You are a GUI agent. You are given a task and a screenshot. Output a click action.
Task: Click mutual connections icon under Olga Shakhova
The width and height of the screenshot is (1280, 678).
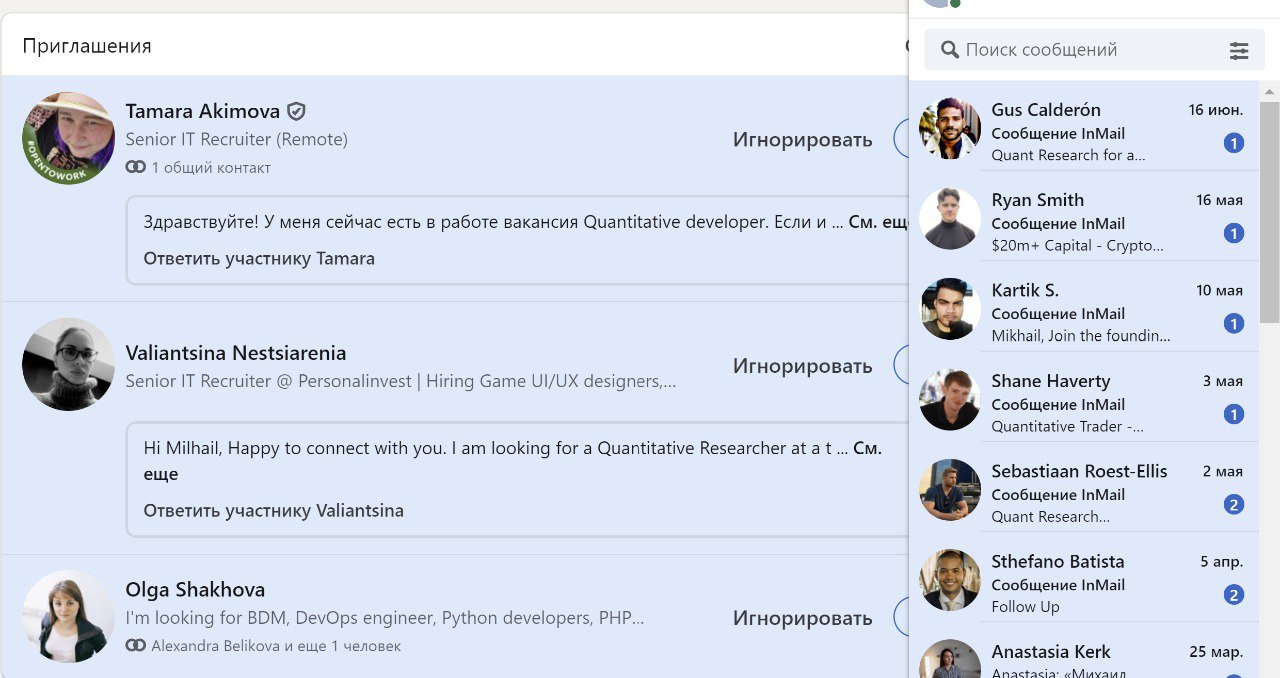point(136,646)
